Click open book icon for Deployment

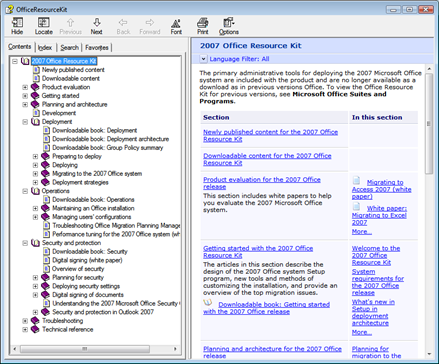[35, 122]
